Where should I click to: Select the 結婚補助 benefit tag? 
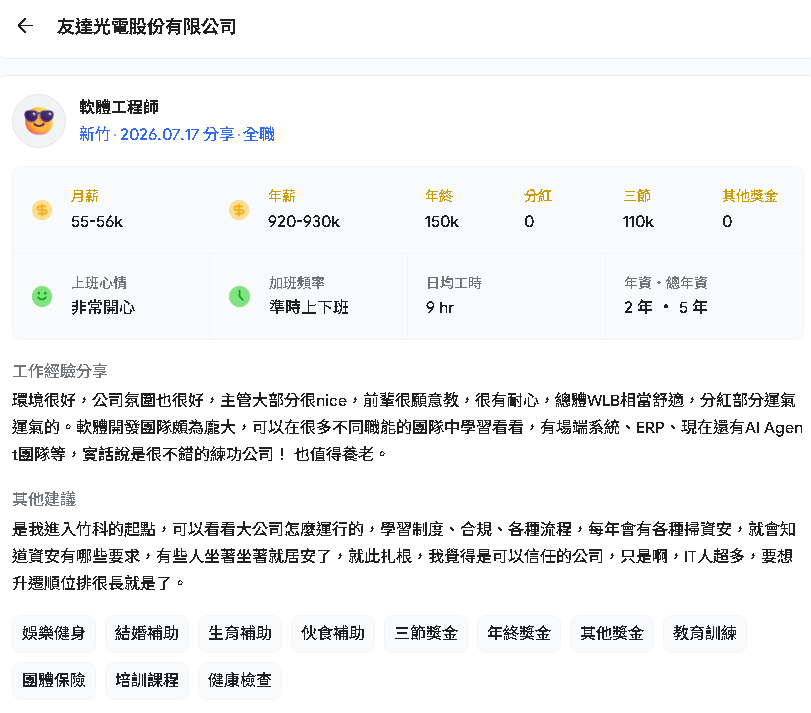point(147,633)
